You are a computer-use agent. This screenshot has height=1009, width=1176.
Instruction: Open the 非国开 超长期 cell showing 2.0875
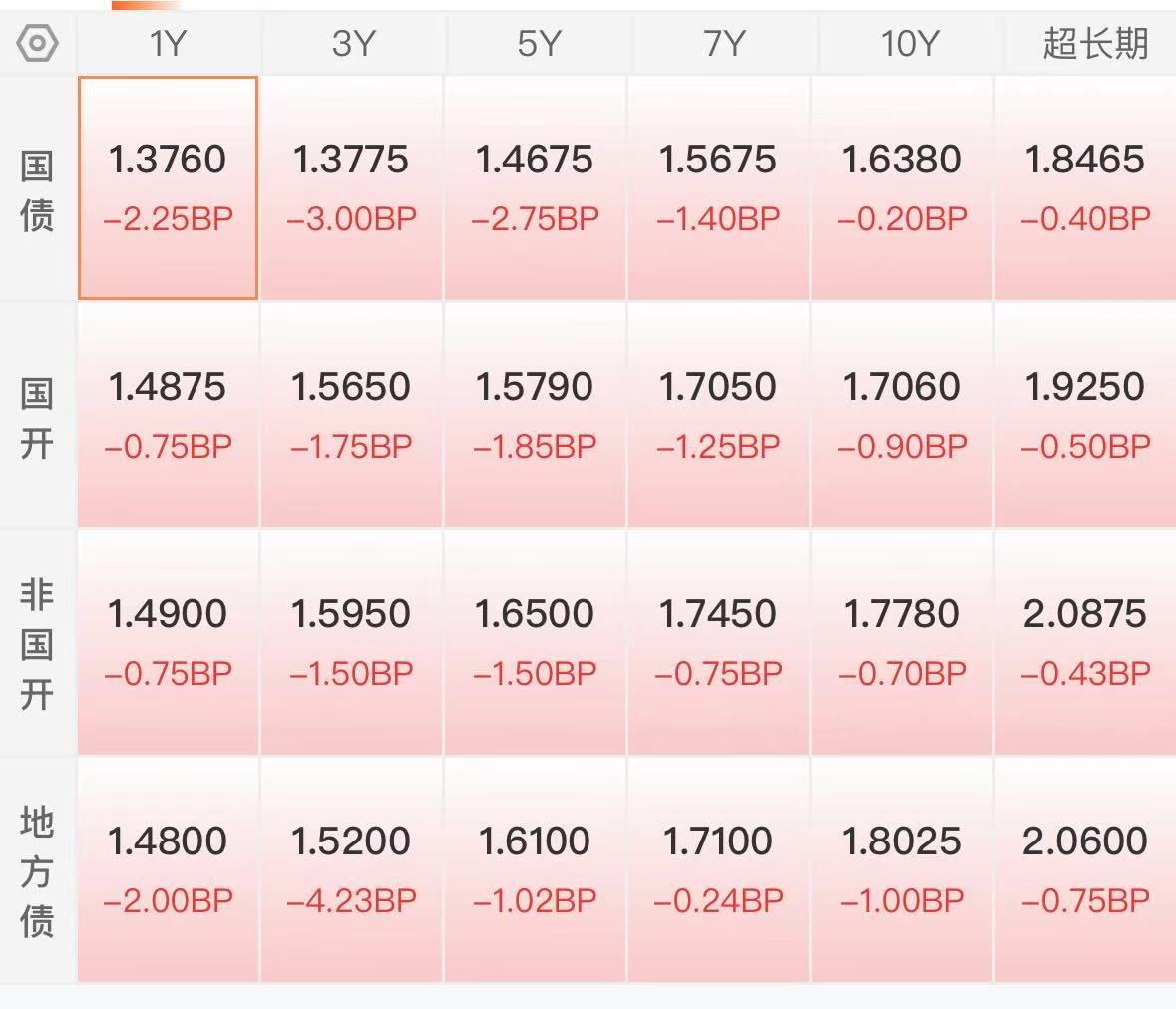click(x=1085, y=642)
